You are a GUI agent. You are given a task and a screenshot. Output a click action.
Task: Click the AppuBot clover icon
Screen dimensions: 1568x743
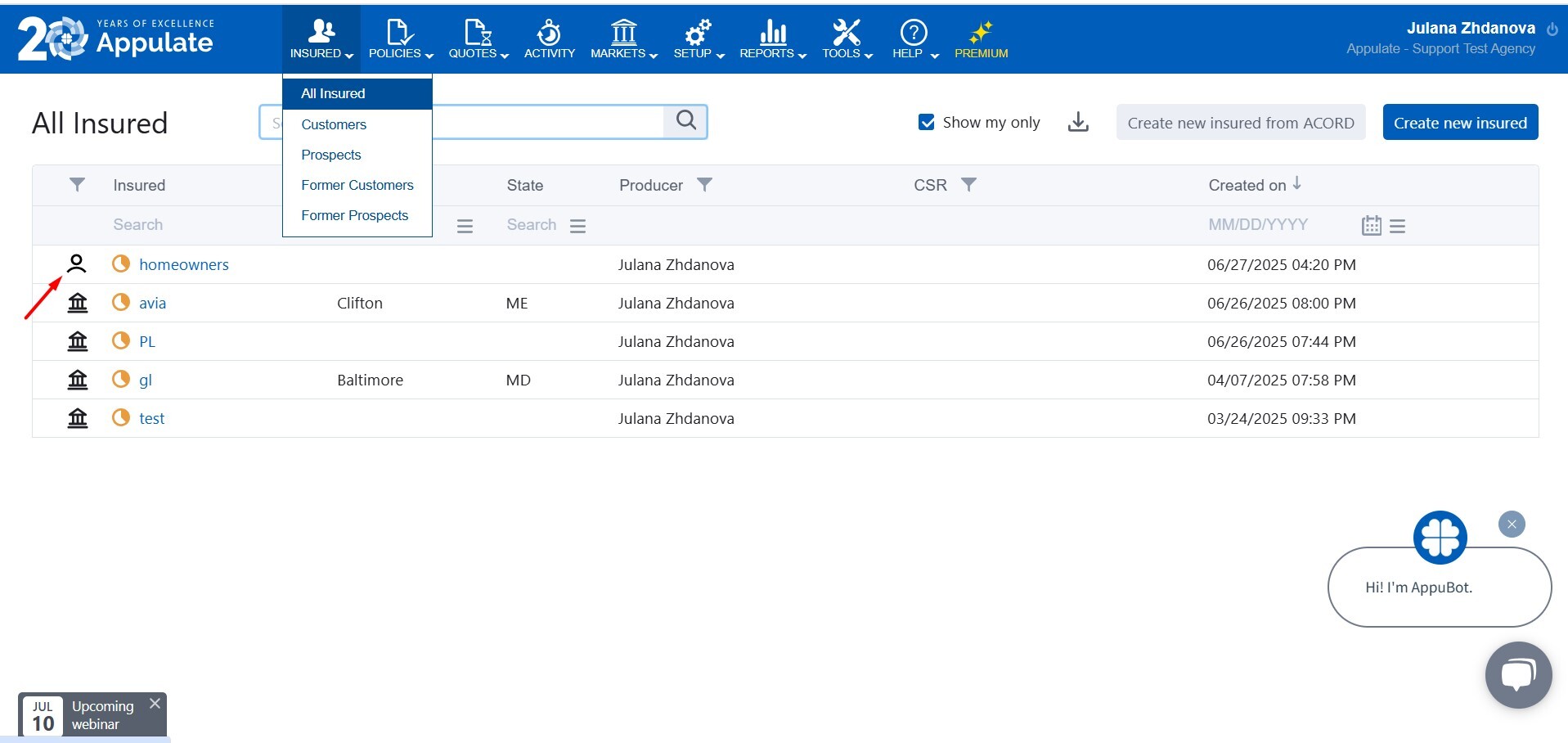pyautogui.click(x=1440, y=538)
